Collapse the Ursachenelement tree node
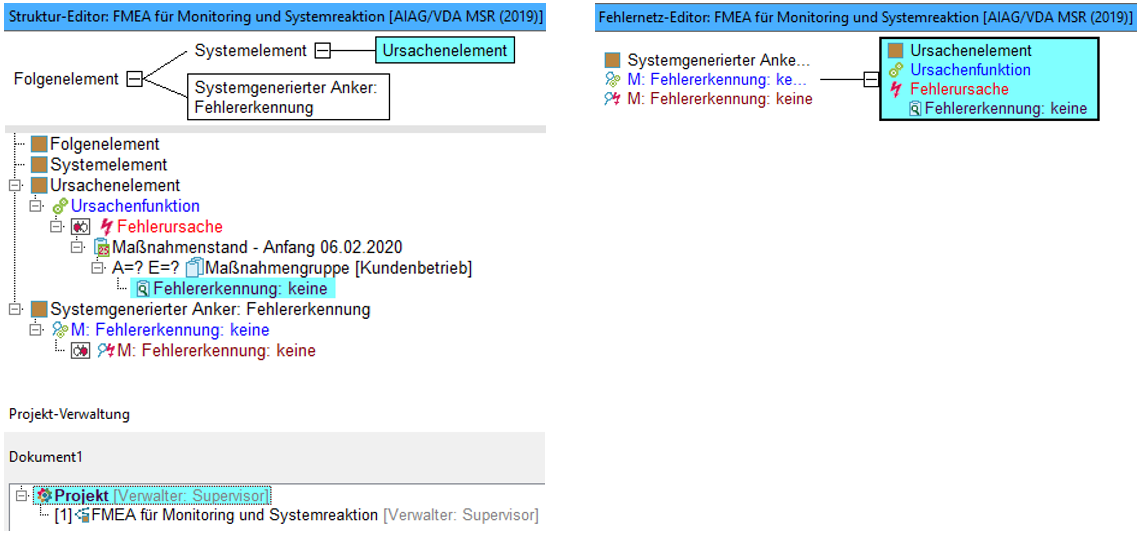This screenshot has width=1140, height=540. pos(12,185)
